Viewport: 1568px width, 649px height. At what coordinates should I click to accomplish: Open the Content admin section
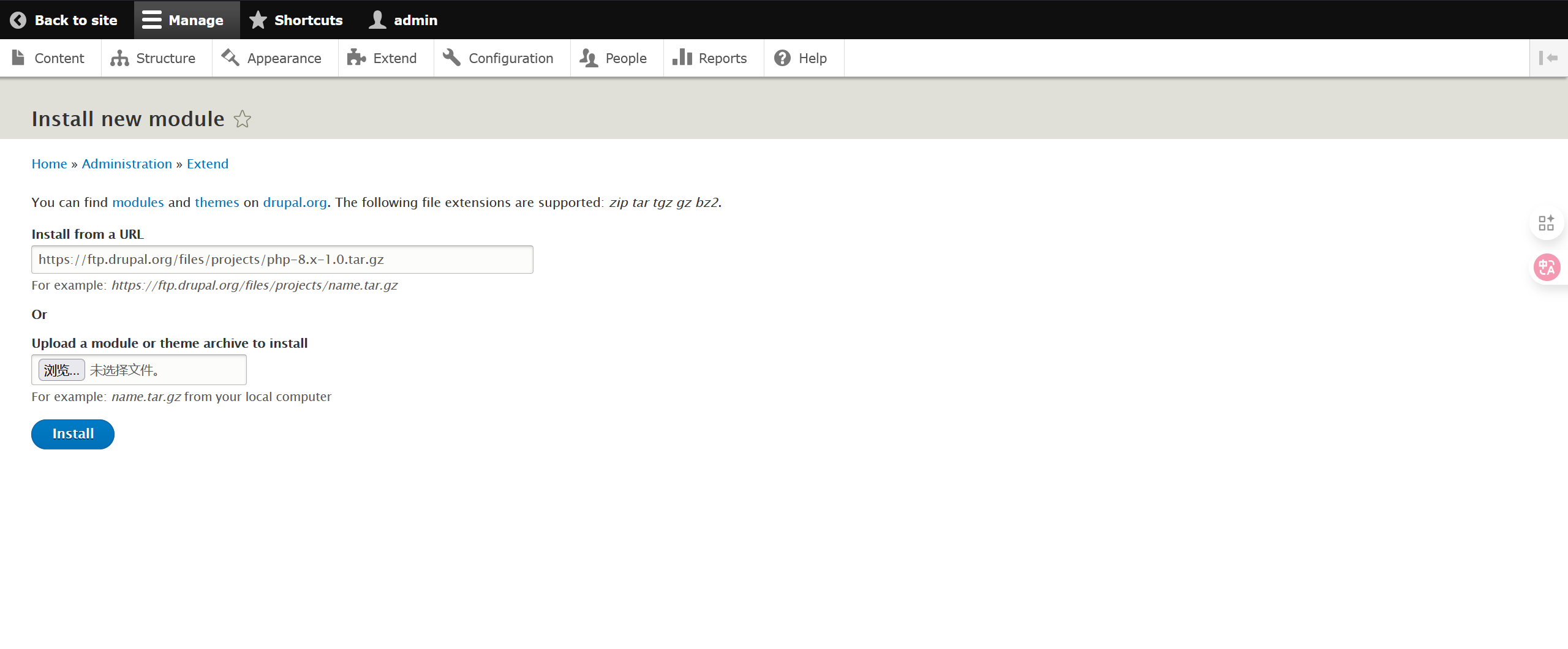pyautogui.click(x=49, y=58)
